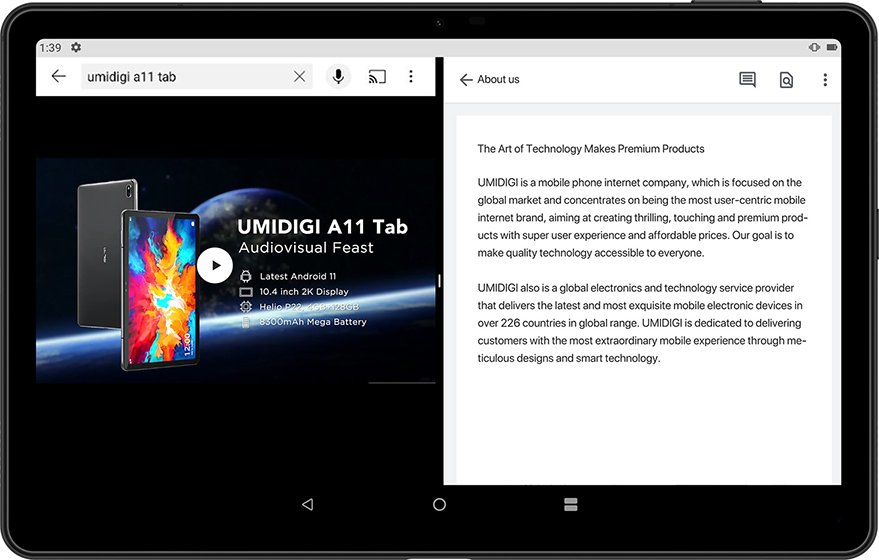Click the paragraph starting 'UMIDIGI also is a global'
879x560 pixels.
(x=642, y=323)
